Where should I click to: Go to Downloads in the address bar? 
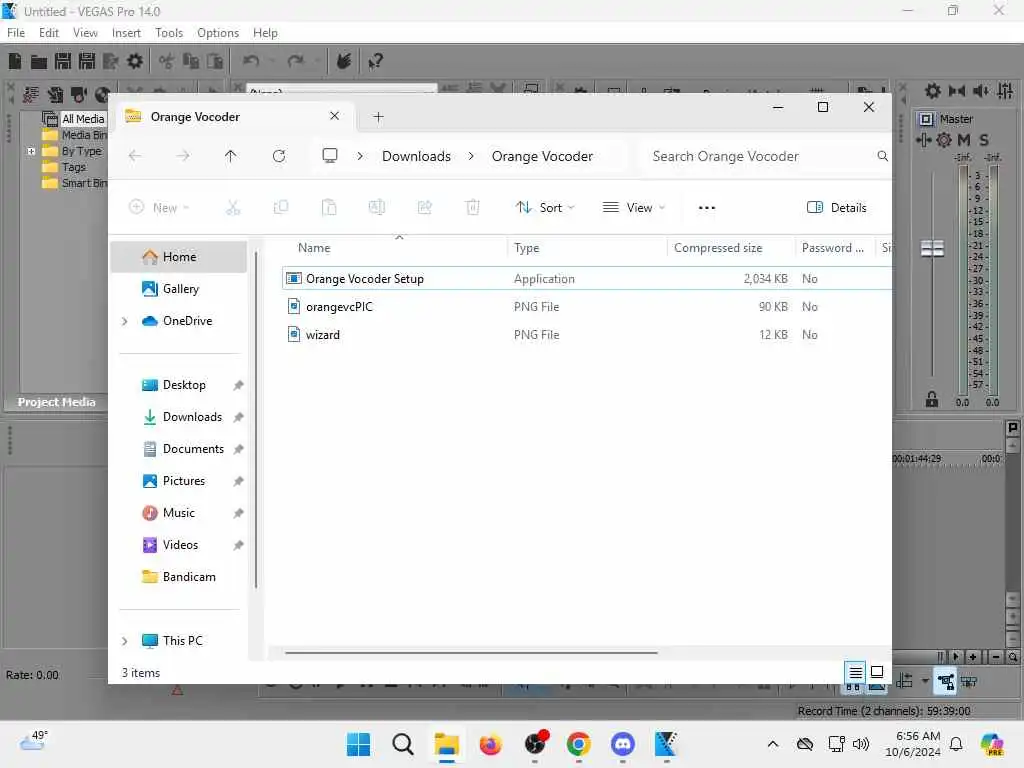click(416, 156)
